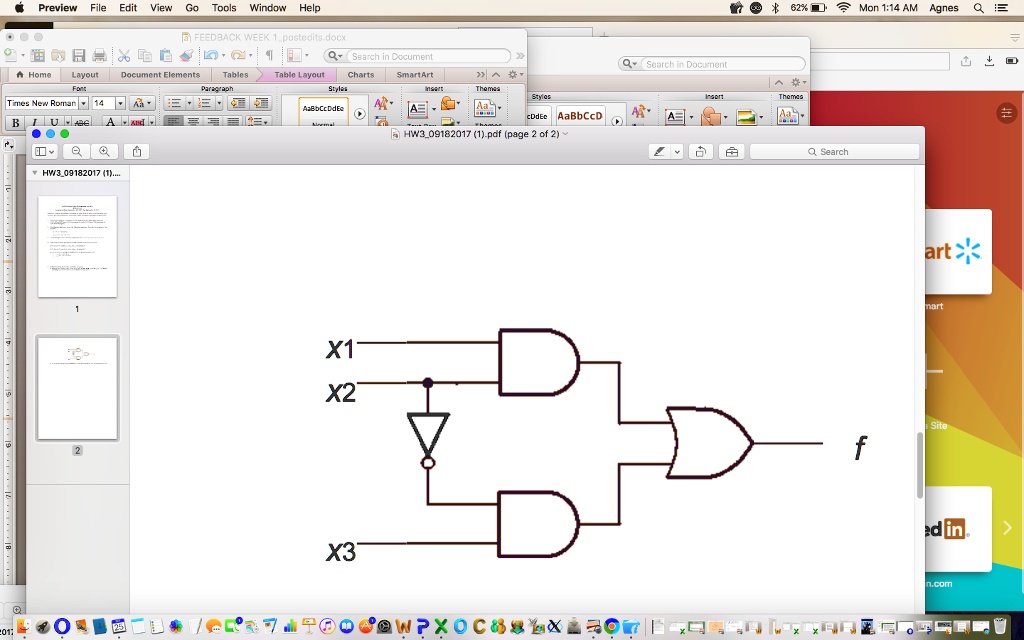Image resolution: width=1024 pixels, height=640 pixels.
Task: Toggle numbered list in Word
Action: point(205,103)
